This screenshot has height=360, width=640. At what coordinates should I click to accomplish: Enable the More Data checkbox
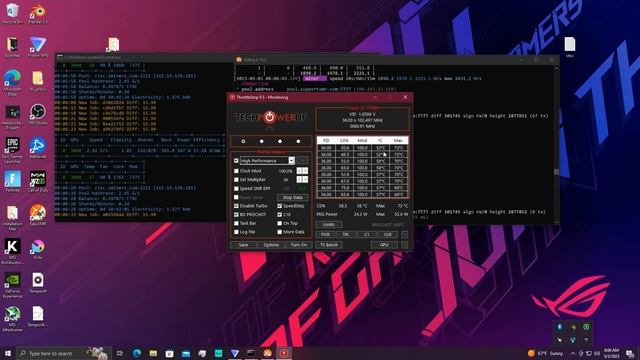(280, 232)
